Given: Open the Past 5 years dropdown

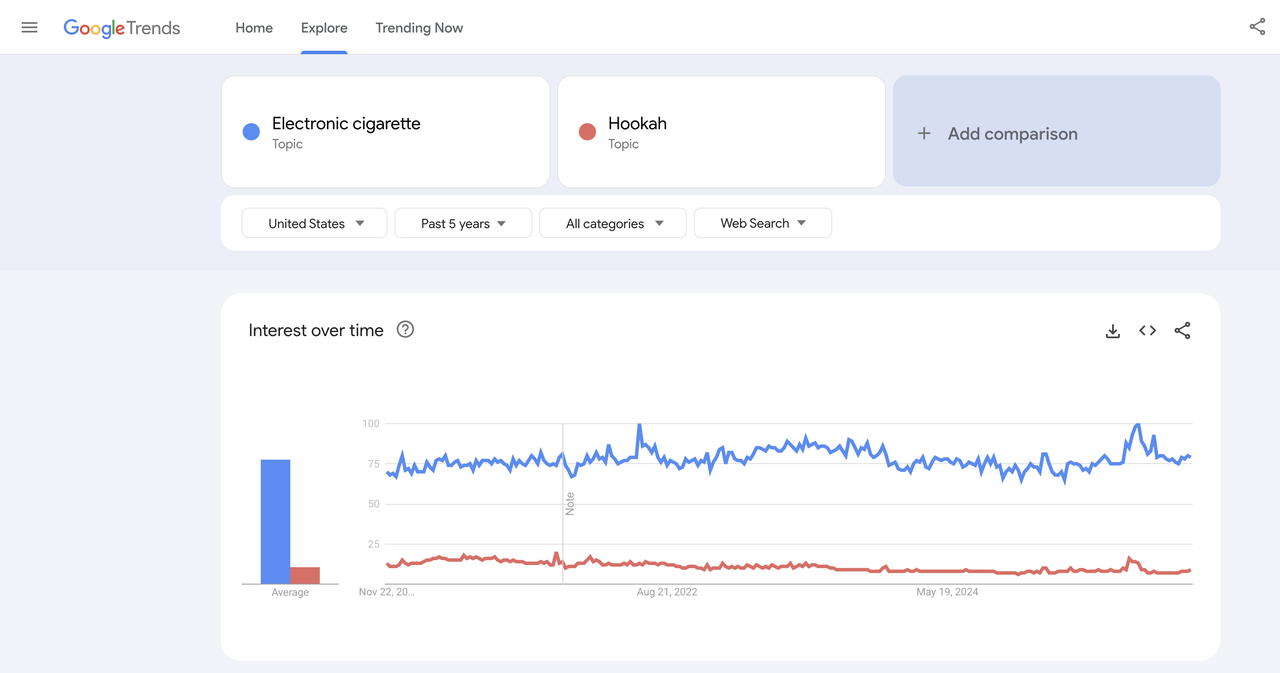Looking at the screenshot, I should tap(463, 223).
